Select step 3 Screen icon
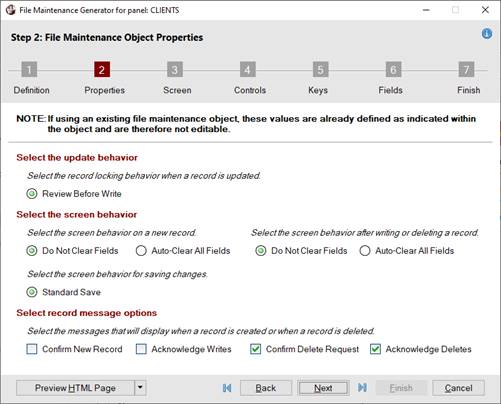The image size is (501, 404). 175,69
